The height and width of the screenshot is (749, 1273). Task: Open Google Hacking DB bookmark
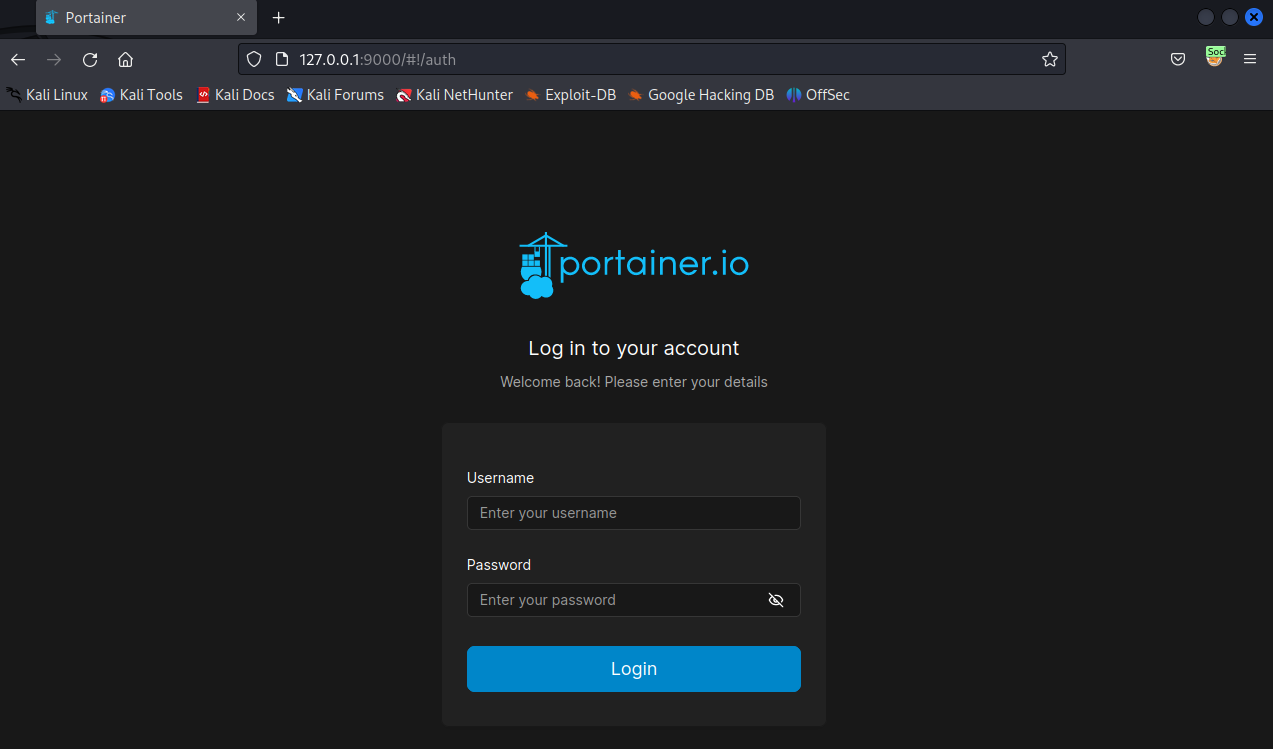pos(701,95)
